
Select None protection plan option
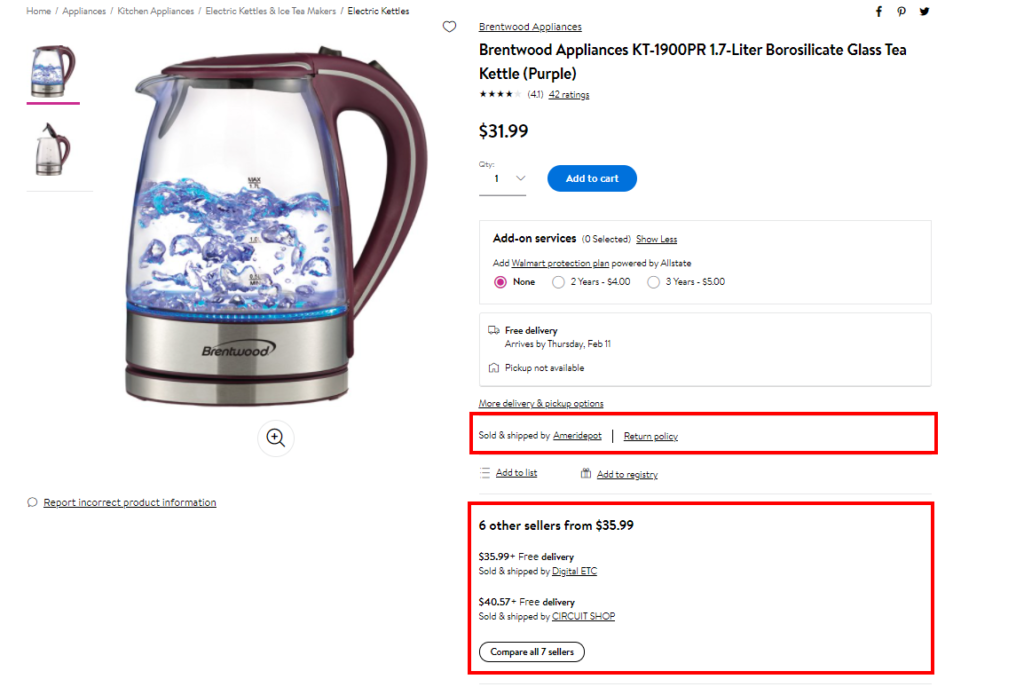coord(500,282)
